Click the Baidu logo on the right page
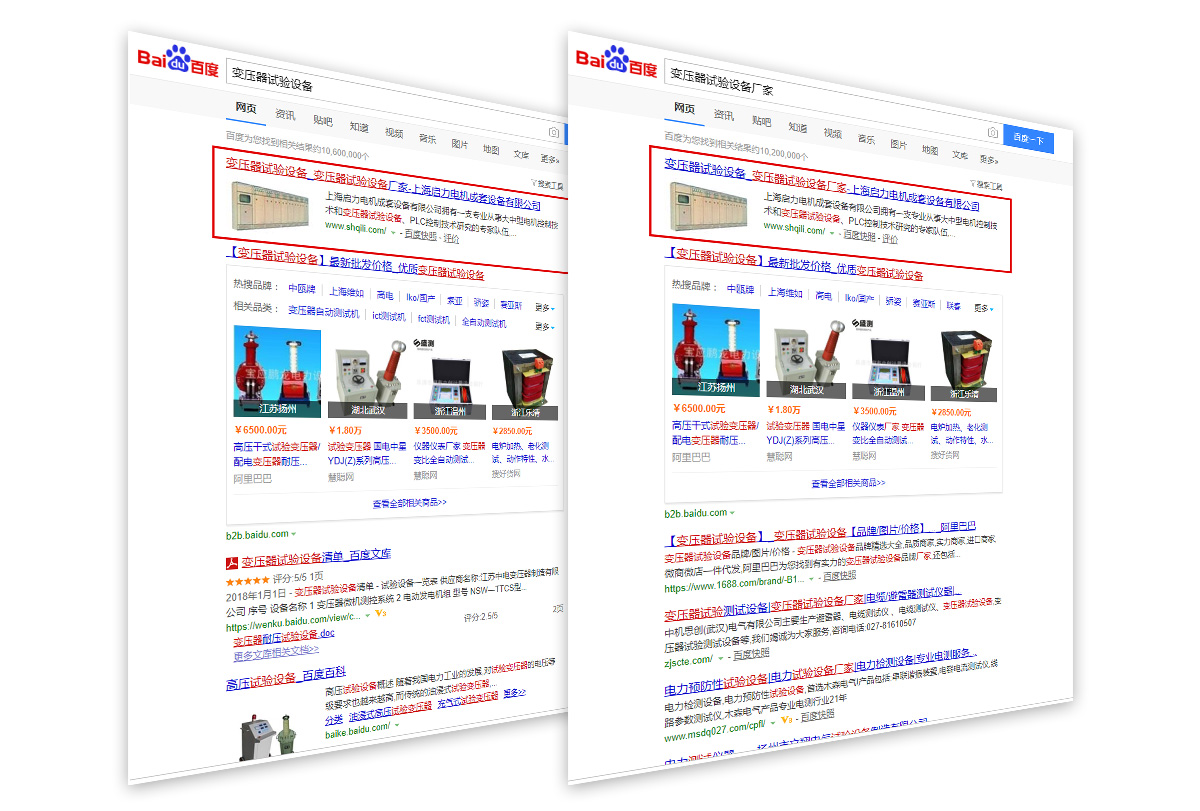Screen dimensions: 1200x811 [615, 61]
